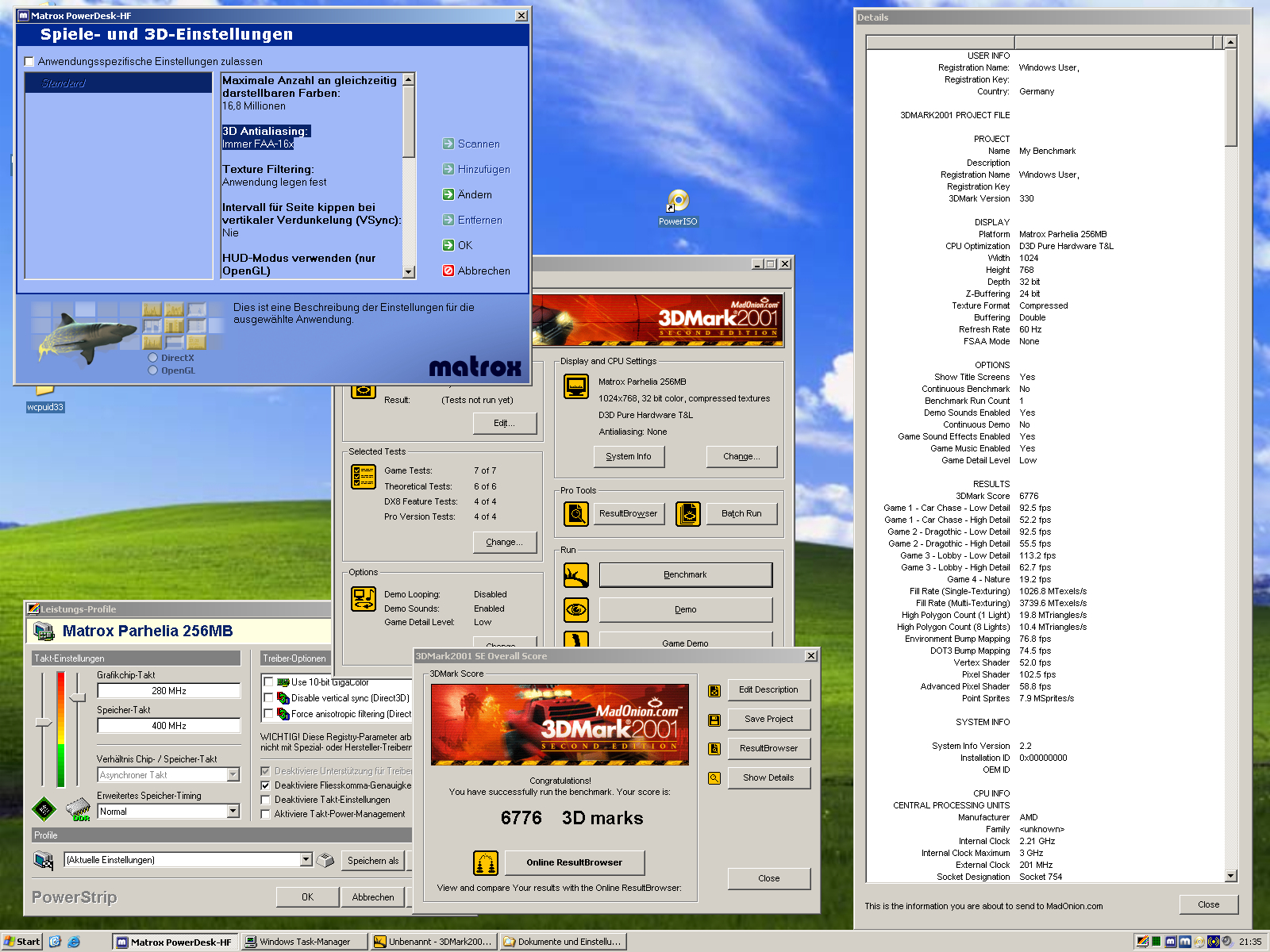Image resolution: width=1270 pixels, height=952 pixels.
Task: Adjust the Speicher-Takt slider handle
Action: coord(78,697)
